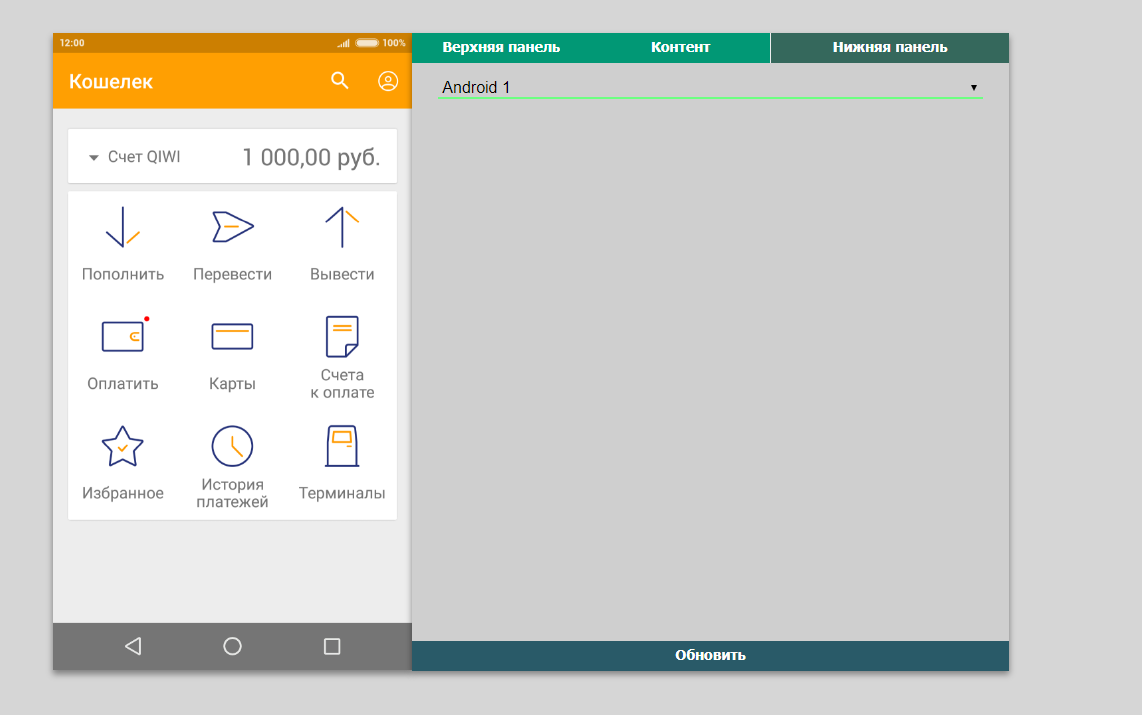The image size is (1142, 715).
Task: Click the 100% battery percentage text
Action: 394,43
